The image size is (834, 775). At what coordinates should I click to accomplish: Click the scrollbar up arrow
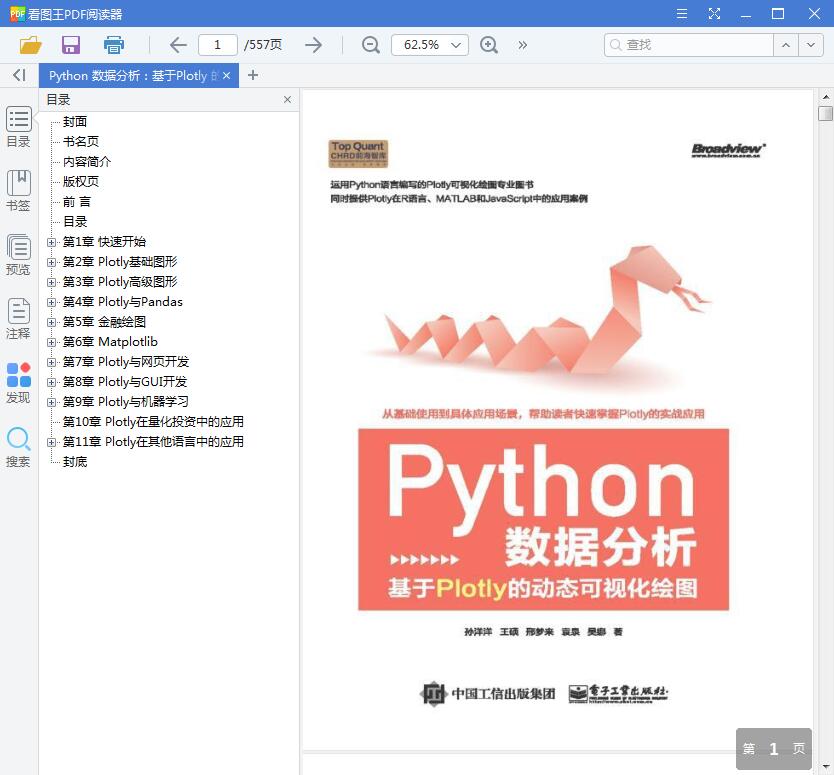click(825, 97)
